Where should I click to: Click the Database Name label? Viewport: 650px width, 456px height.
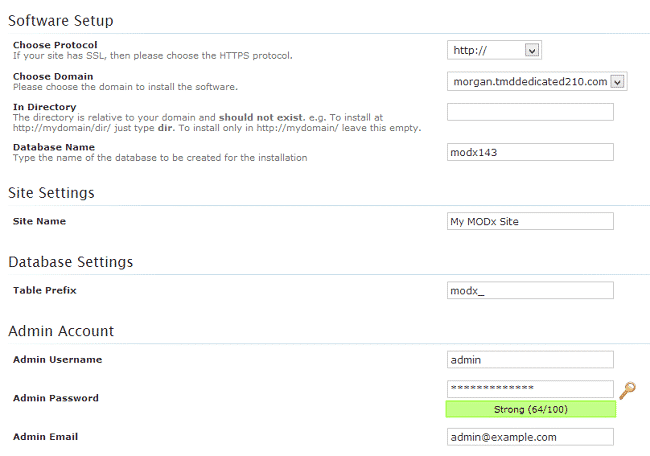click(52, 147)
